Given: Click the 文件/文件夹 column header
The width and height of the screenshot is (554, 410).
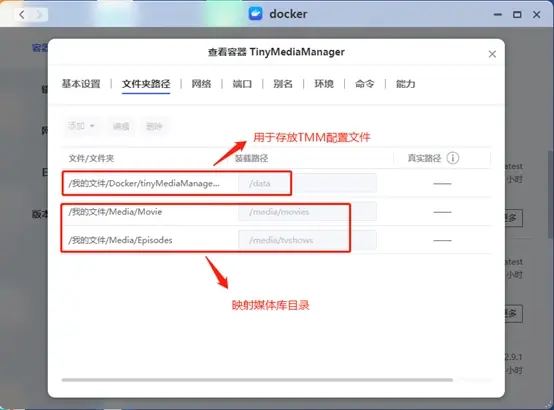Looking at the screenshot, I should pos(92,158).
